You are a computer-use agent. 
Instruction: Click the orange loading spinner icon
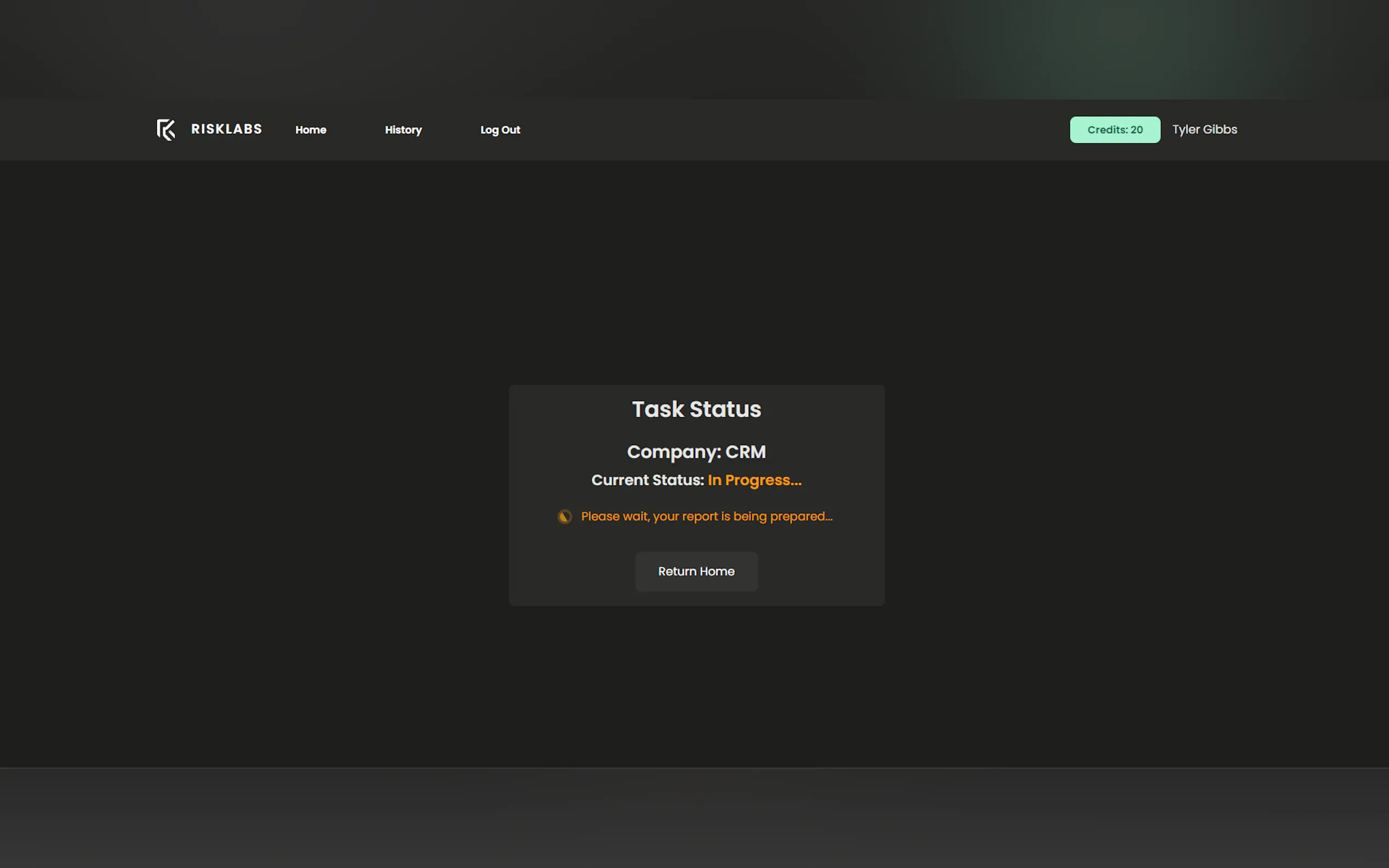pyautogui.click(x=564, y=517)
